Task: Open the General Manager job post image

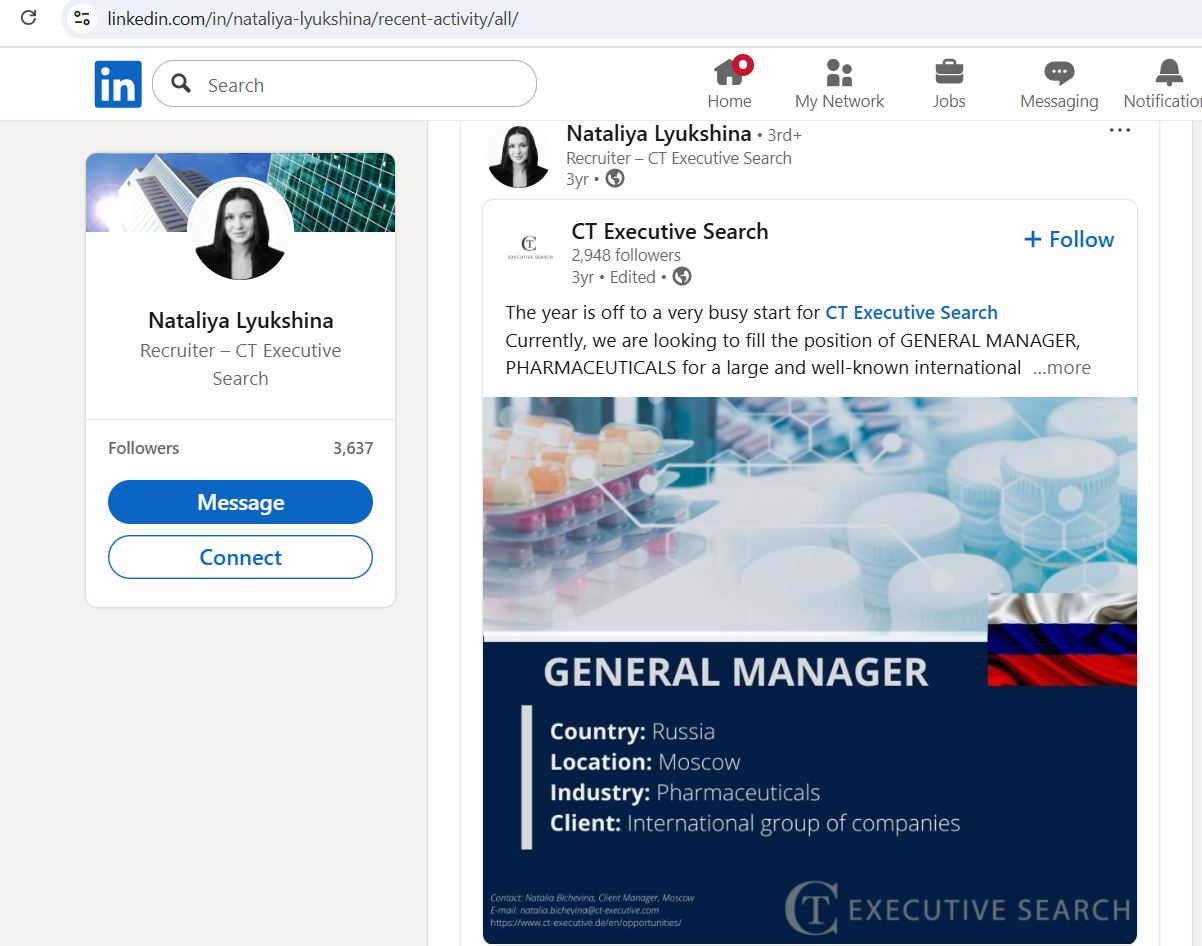Action: [x=809, y=670]
